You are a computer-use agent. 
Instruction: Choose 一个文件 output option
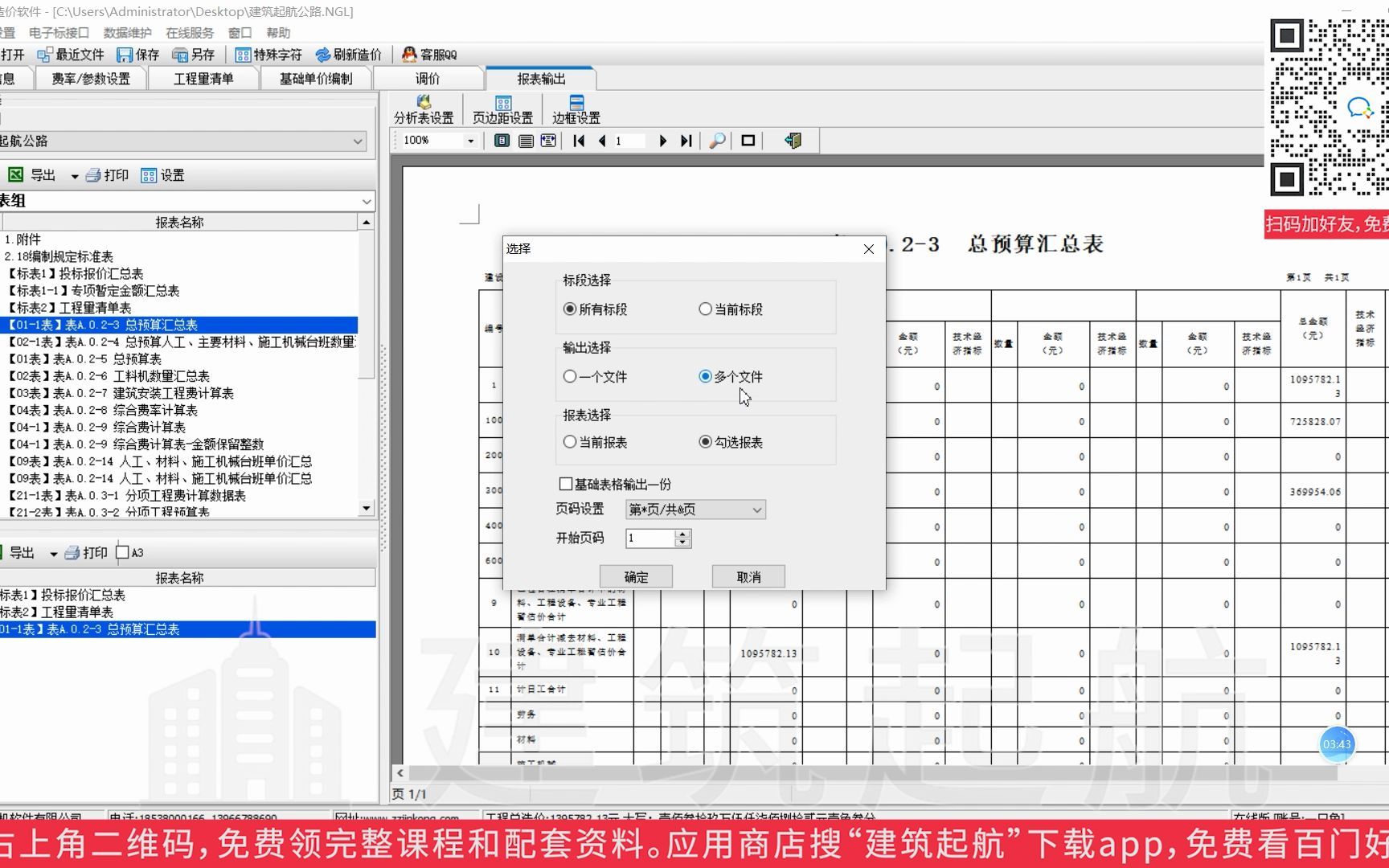595,376
